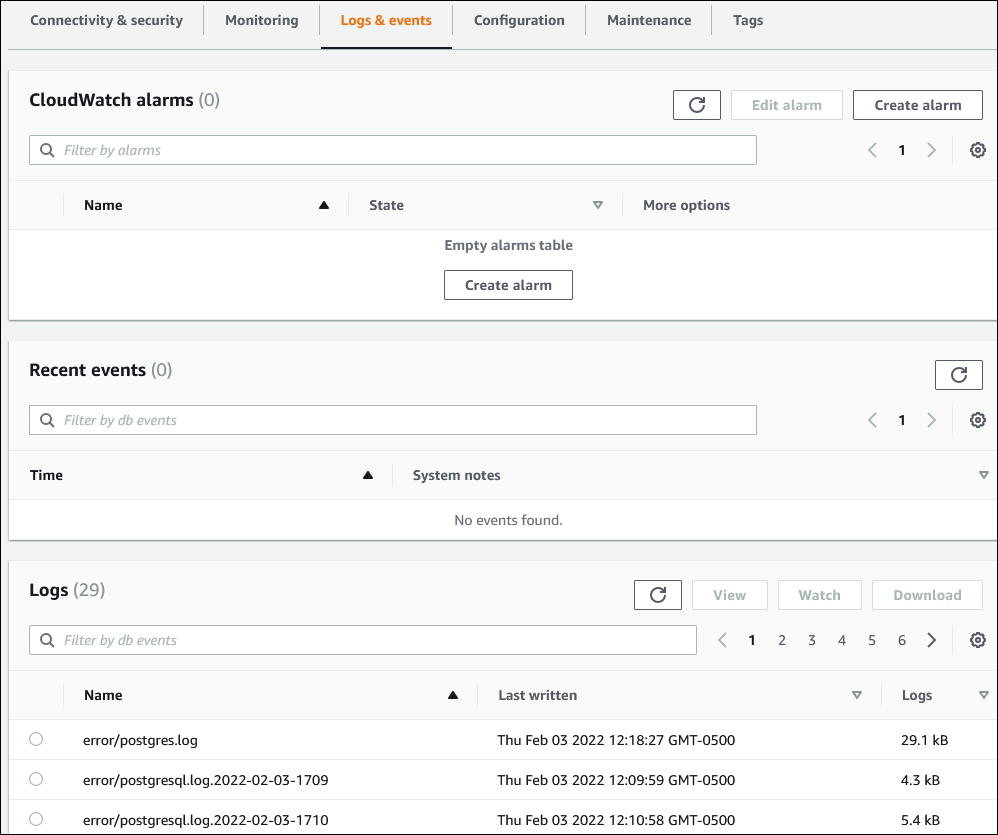
Task: Open Recent events preferences gear
Action: tap(977, 419)
